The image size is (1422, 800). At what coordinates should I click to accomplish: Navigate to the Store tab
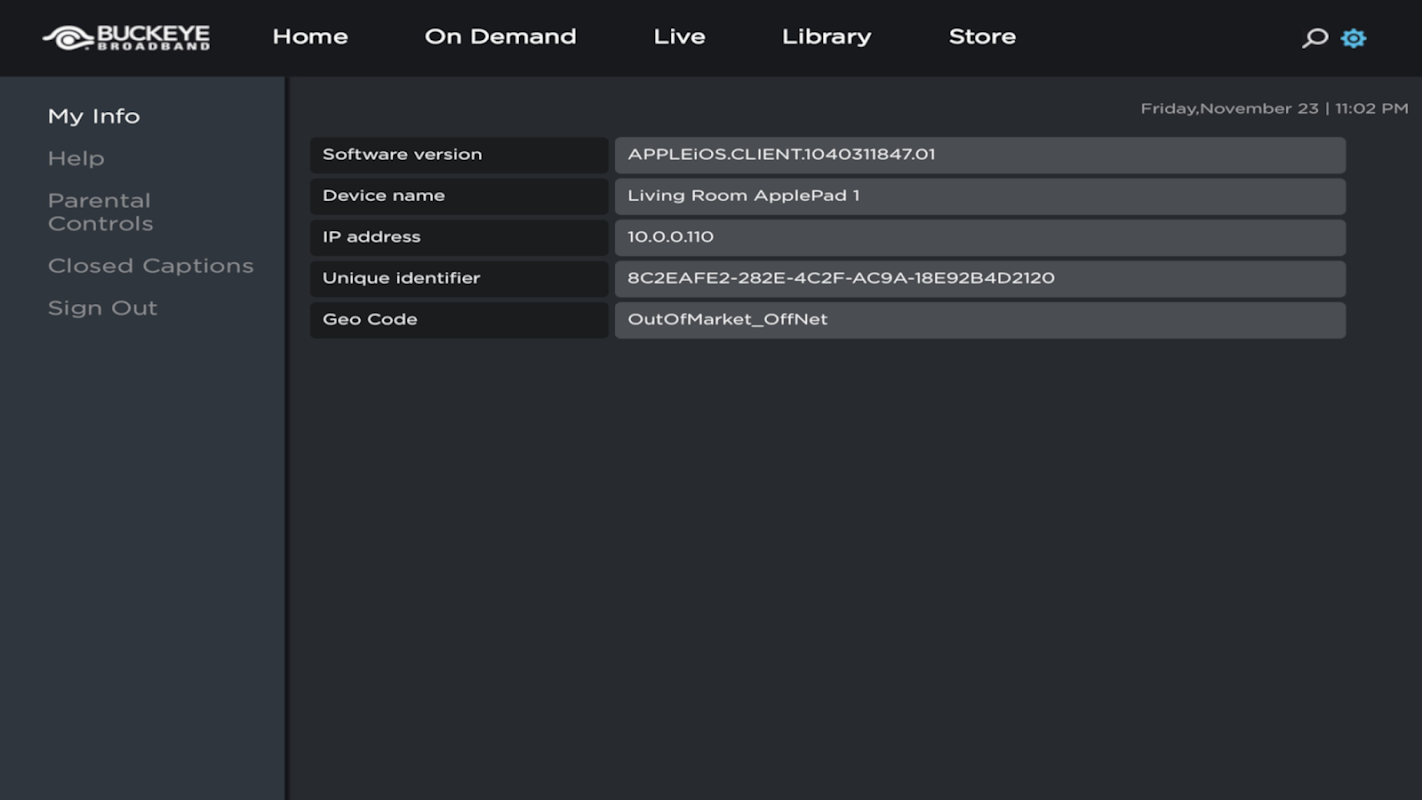[x=982, y=37]
